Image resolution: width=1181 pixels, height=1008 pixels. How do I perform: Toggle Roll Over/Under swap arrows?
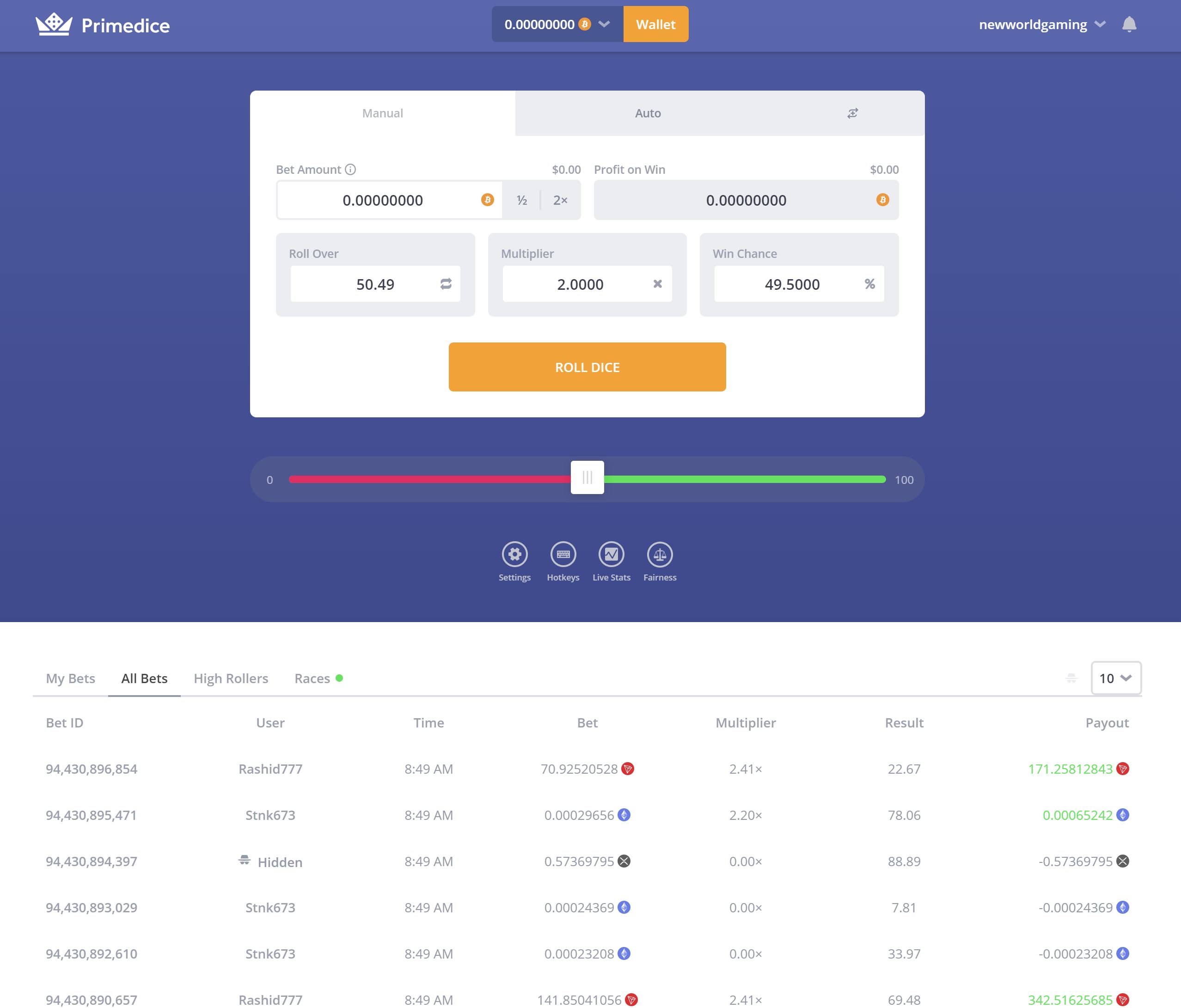pyautogui.click(x=446, y=284)
